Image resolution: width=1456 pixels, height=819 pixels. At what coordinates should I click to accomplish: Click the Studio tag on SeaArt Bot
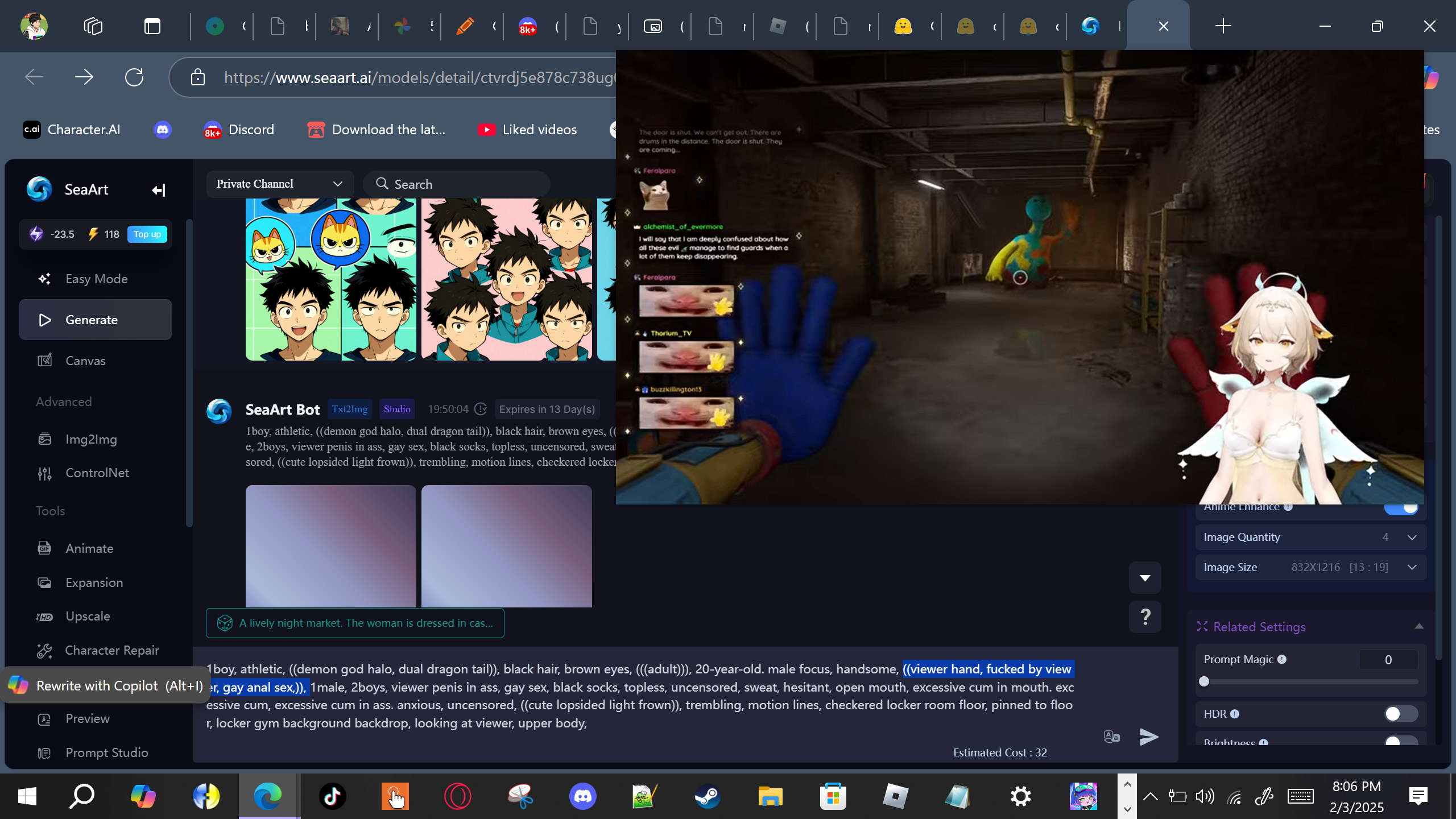[x=397, y=409]
